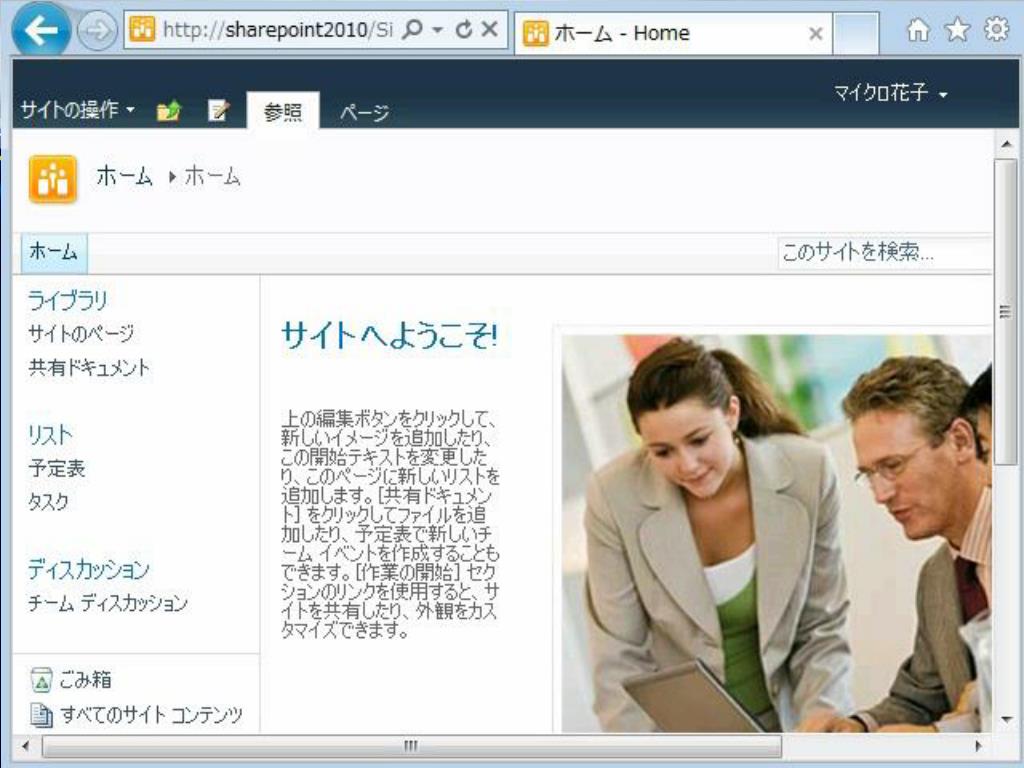
Task: Open the サイトの操作 menu
Action: [x=77, y=109]
